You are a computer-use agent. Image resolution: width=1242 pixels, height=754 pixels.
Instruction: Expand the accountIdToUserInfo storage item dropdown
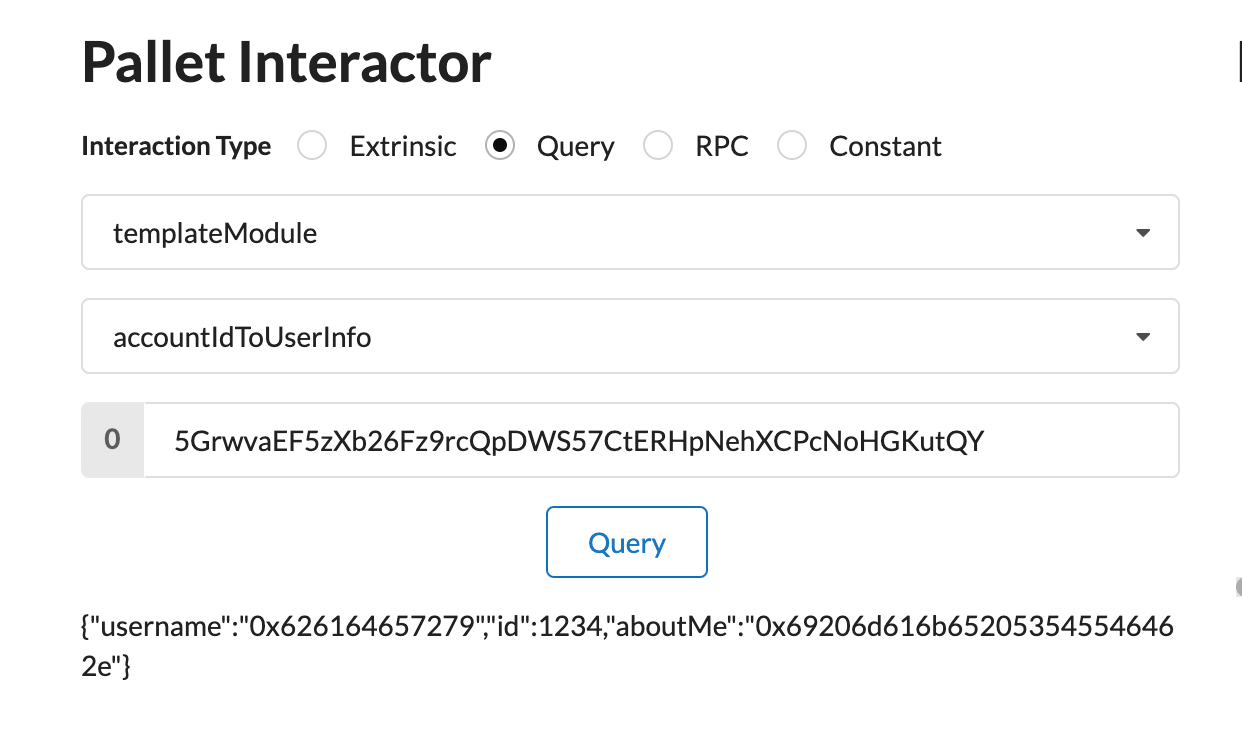pyautogui.click(x=630, y=337)
